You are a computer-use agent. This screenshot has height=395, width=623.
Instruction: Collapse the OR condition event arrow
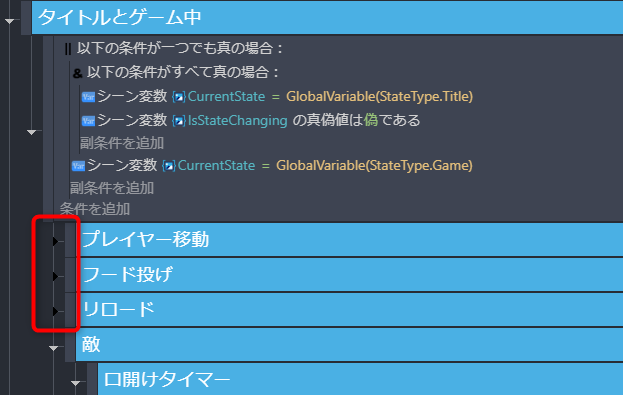(32, 132)
